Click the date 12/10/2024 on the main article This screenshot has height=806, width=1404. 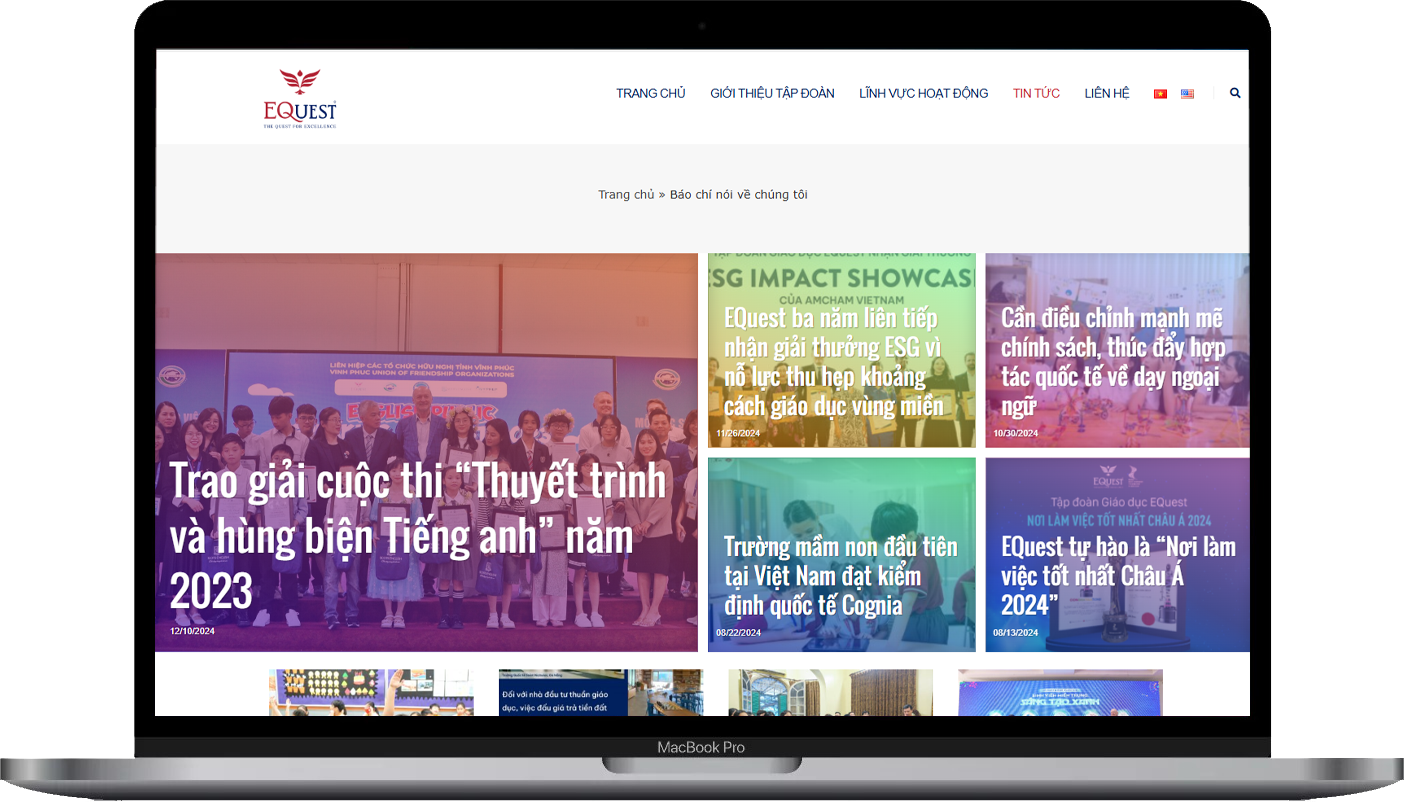[x=192, y=631]
